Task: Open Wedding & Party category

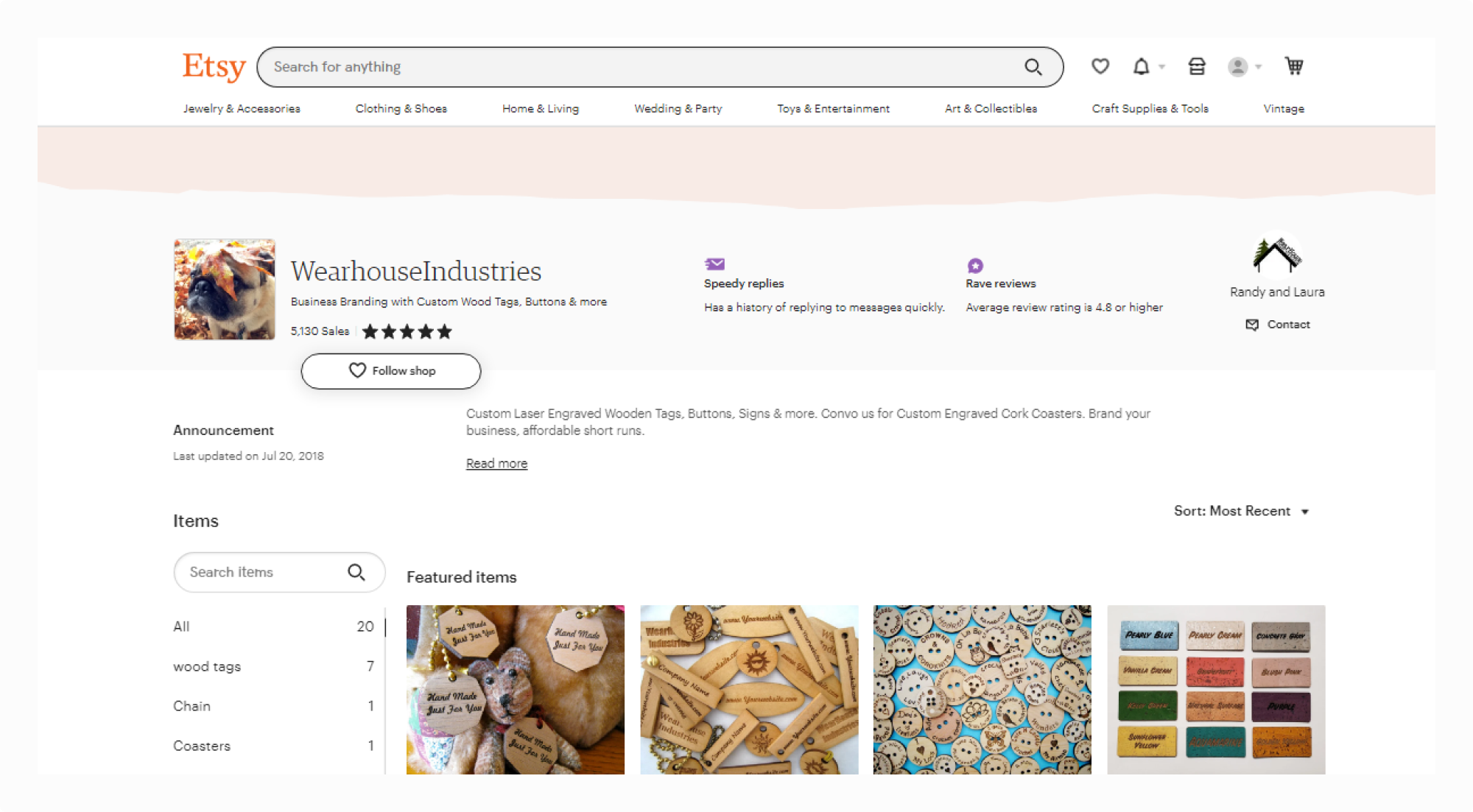Action: [x=678, y=108]
